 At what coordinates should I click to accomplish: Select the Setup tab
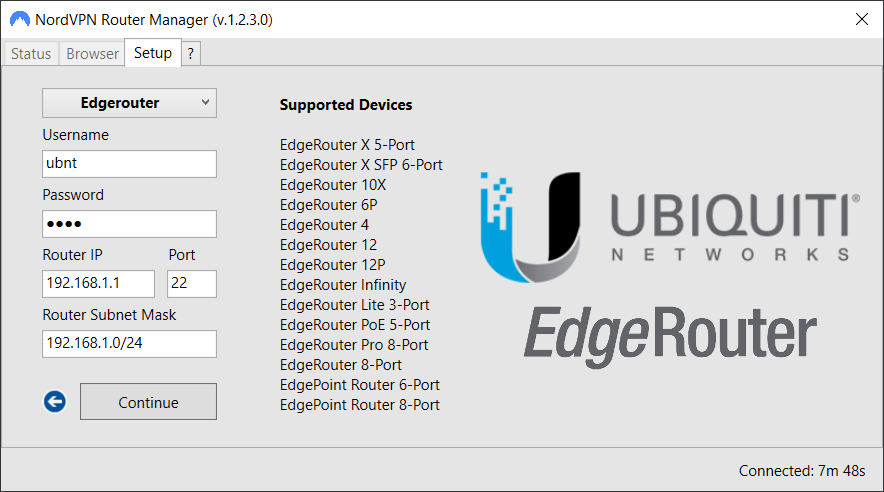(153, 53)
